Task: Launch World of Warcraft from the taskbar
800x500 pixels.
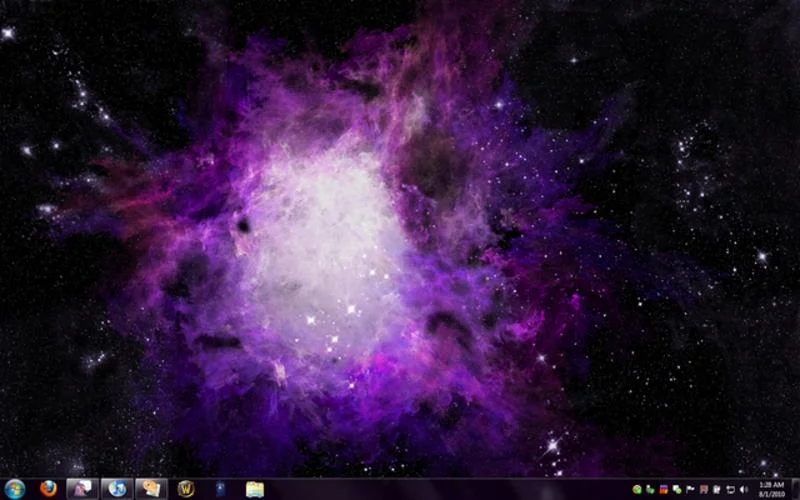Action: (x=186, y=489)
